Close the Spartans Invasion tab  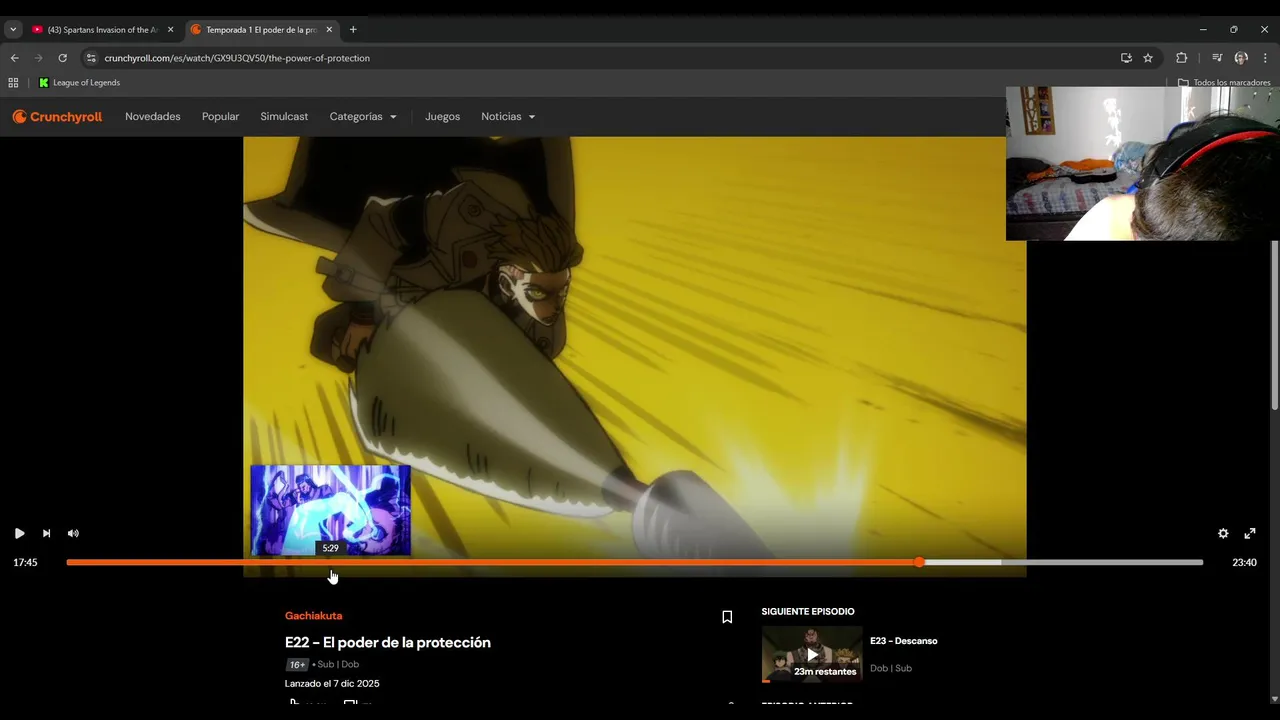[x=170, y=30]
